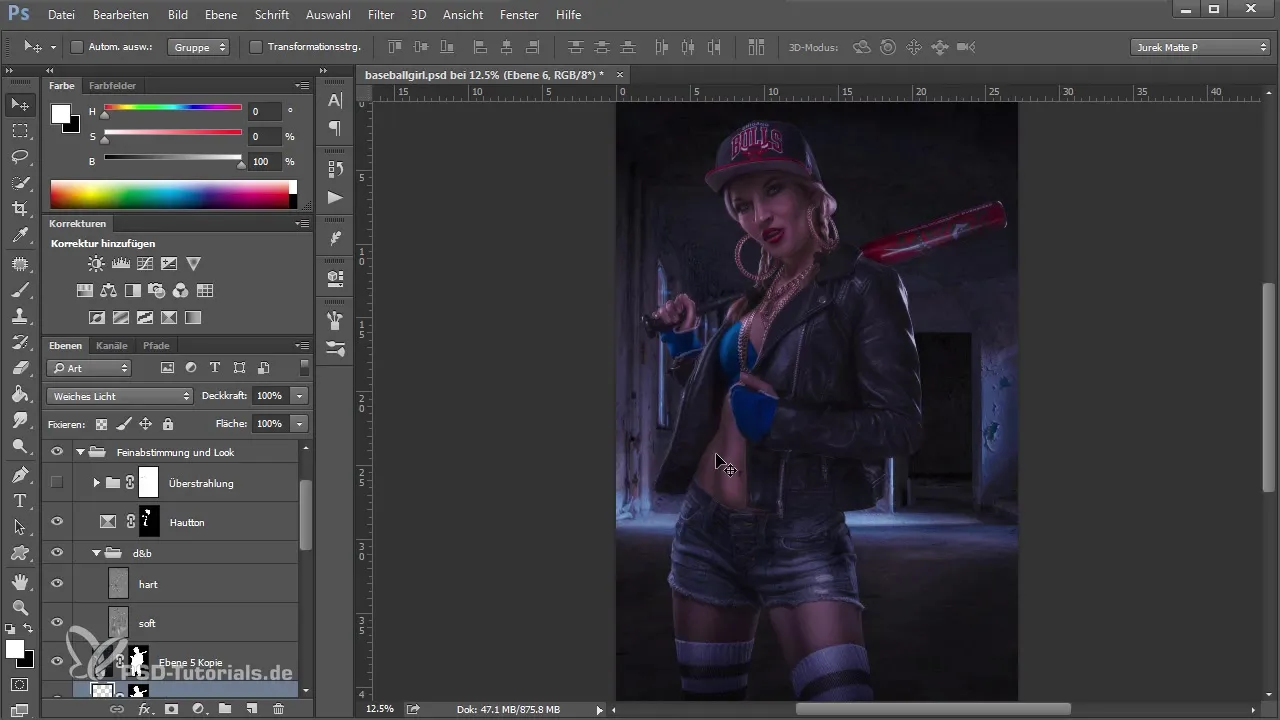Add a Levels adjustment
Screen dimensions: 1280x720
(121, 264)
